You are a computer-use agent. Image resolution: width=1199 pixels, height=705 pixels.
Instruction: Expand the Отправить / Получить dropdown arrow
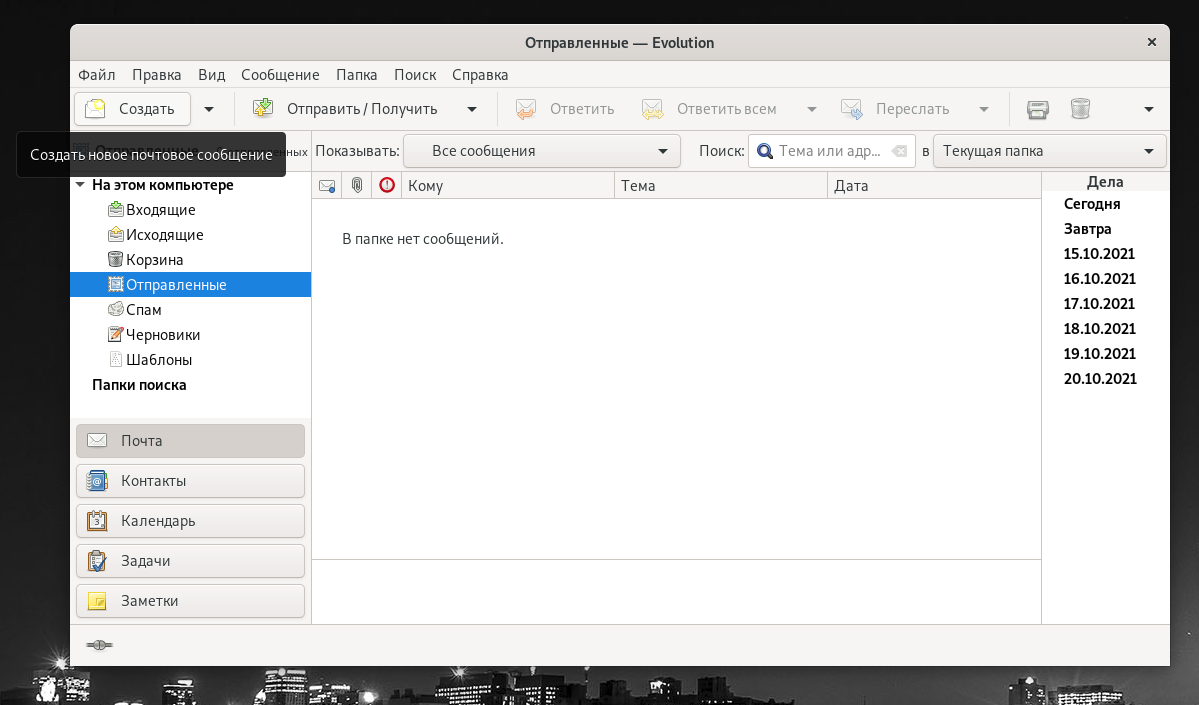pyautogui.click(x=472, y=109)
